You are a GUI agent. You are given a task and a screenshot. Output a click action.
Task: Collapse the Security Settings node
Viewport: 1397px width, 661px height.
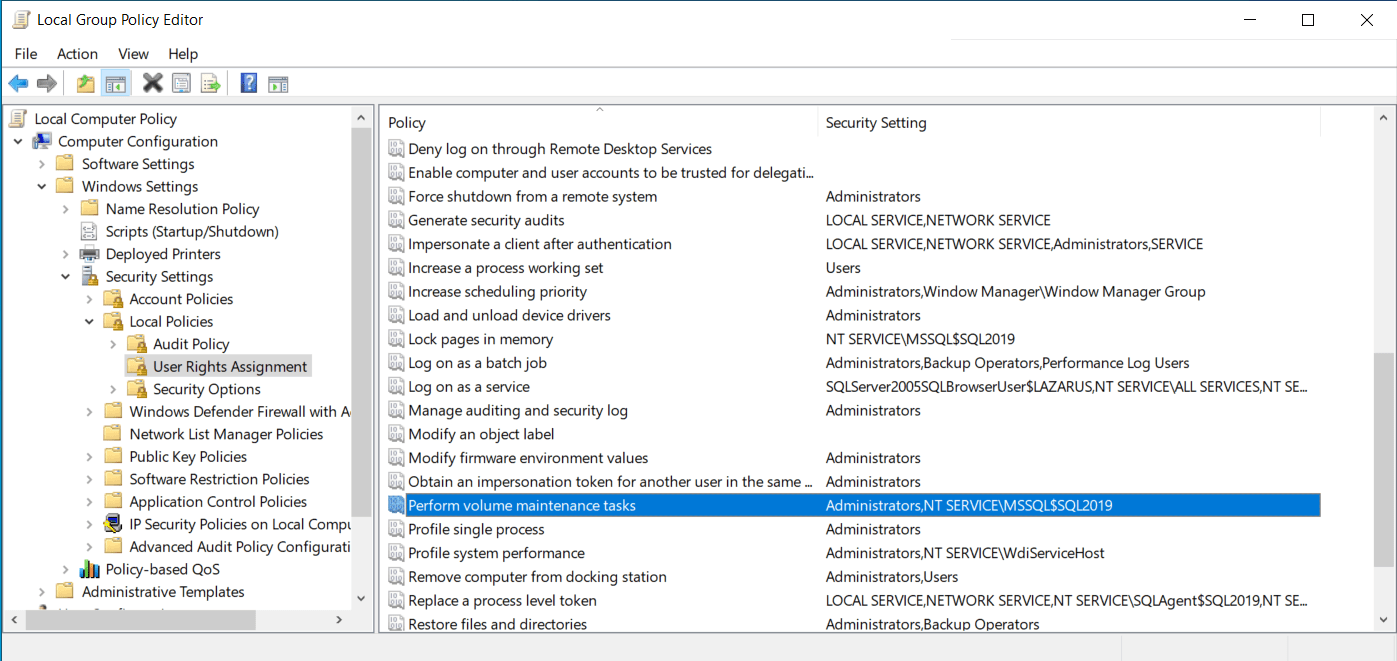tap(65, 275)
